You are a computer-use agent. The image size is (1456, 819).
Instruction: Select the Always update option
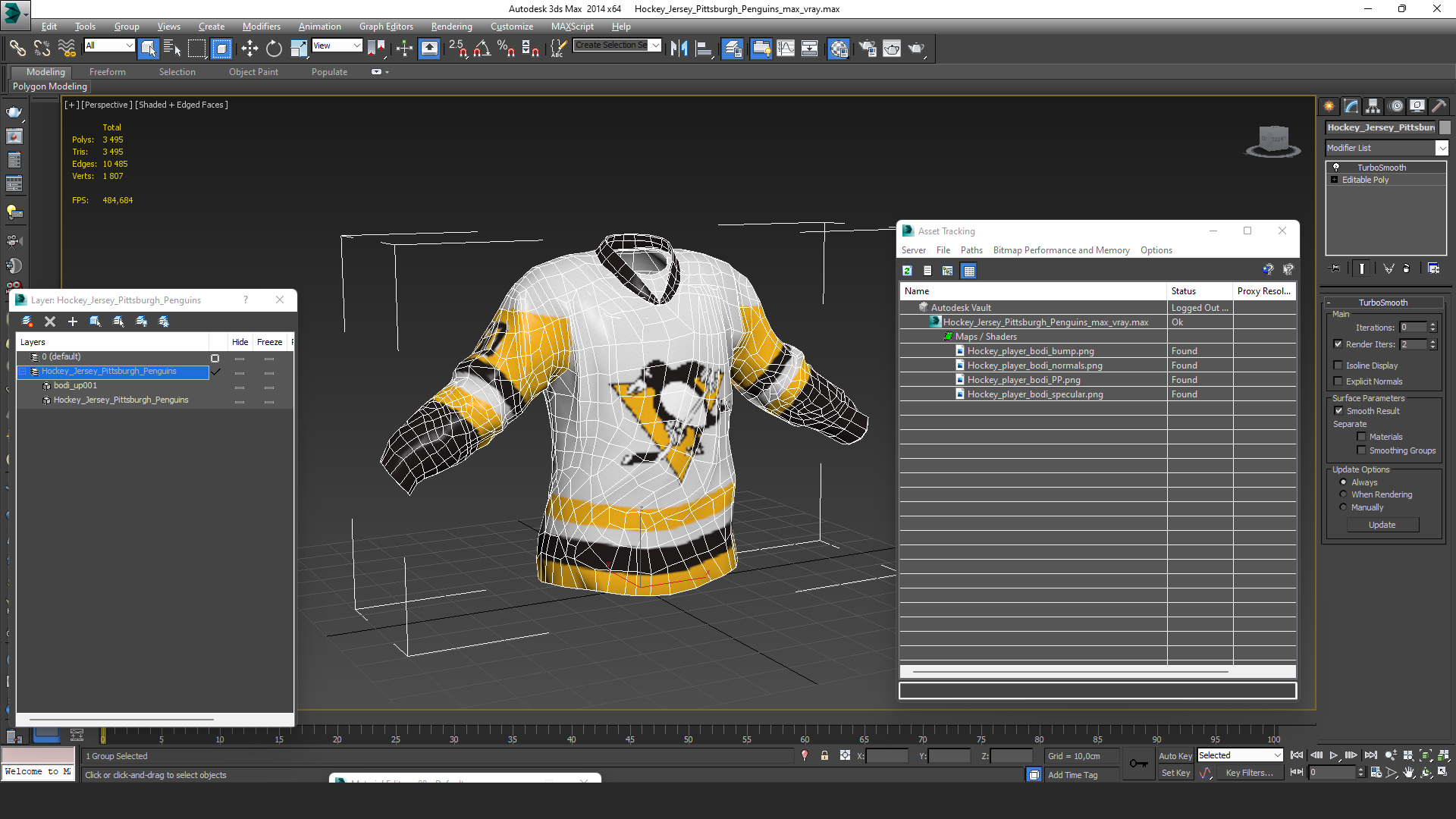tap(1344, 482)
